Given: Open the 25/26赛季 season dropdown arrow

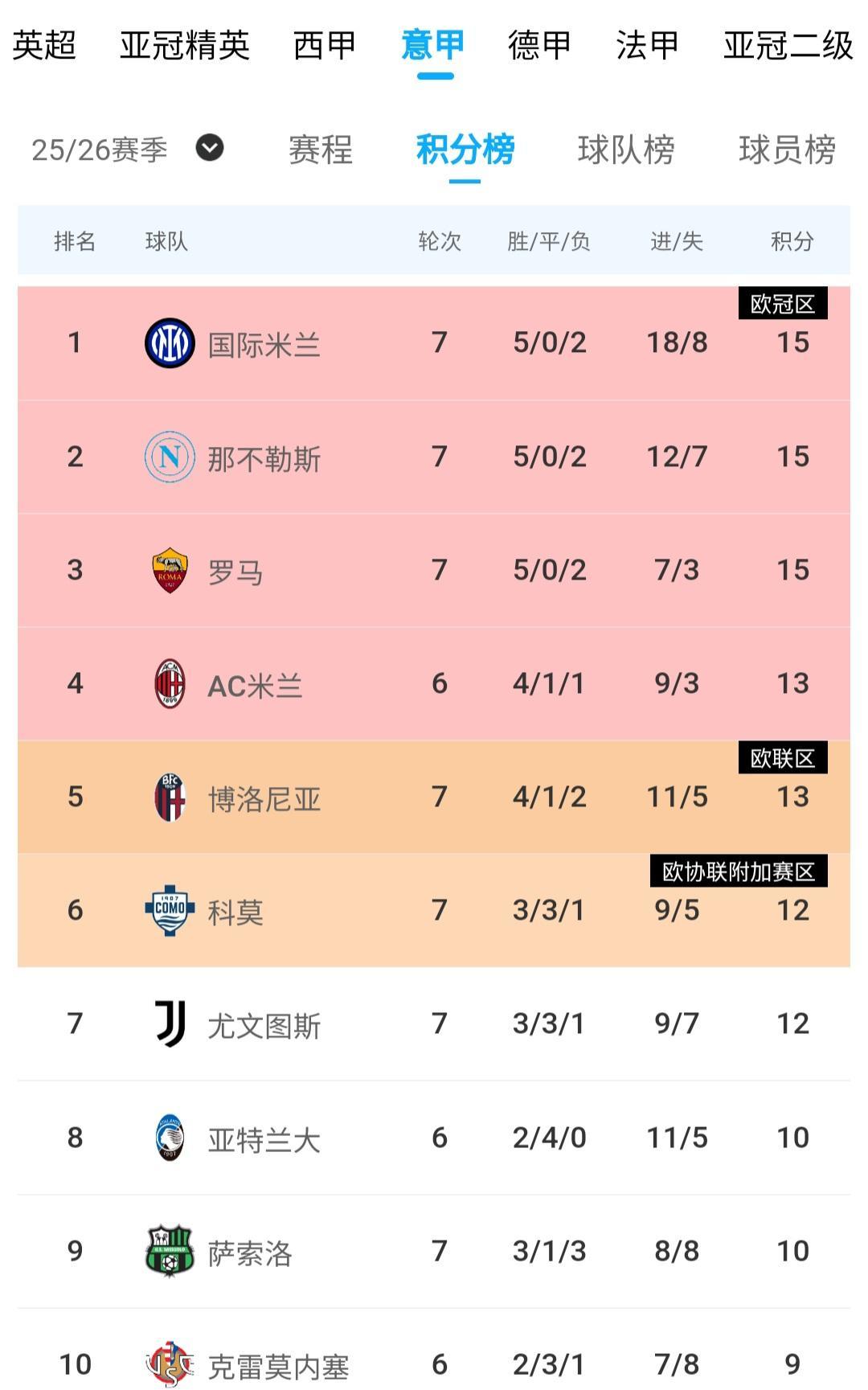Looking at the screenshot, I should [x=210, y=148].
